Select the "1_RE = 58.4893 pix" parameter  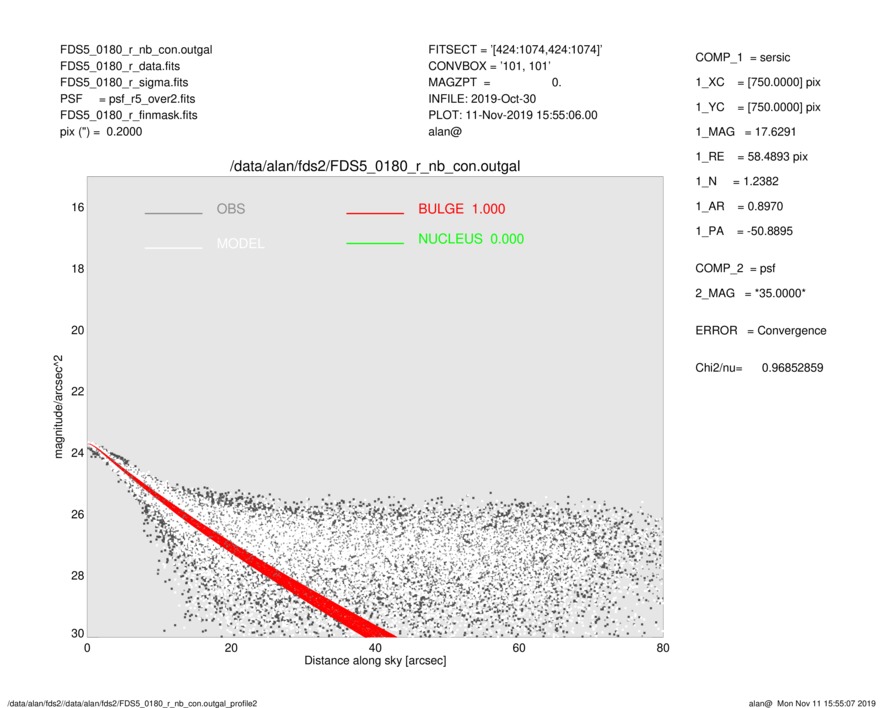752,157
